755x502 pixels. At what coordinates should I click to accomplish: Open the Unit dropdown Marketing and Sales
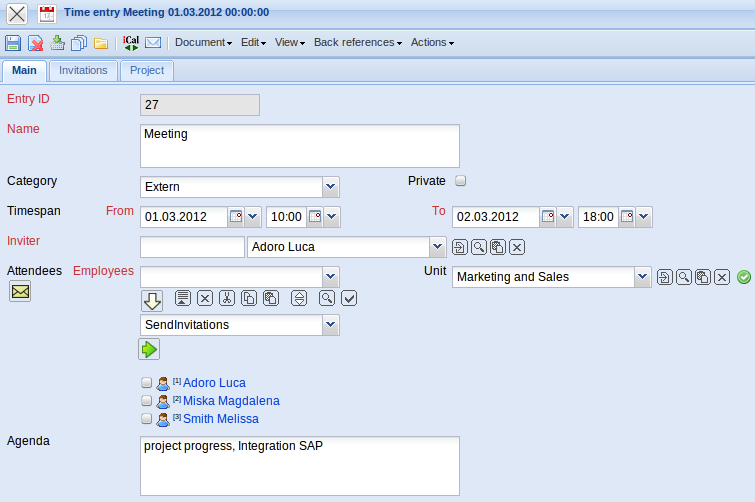(x=642, y=277)
